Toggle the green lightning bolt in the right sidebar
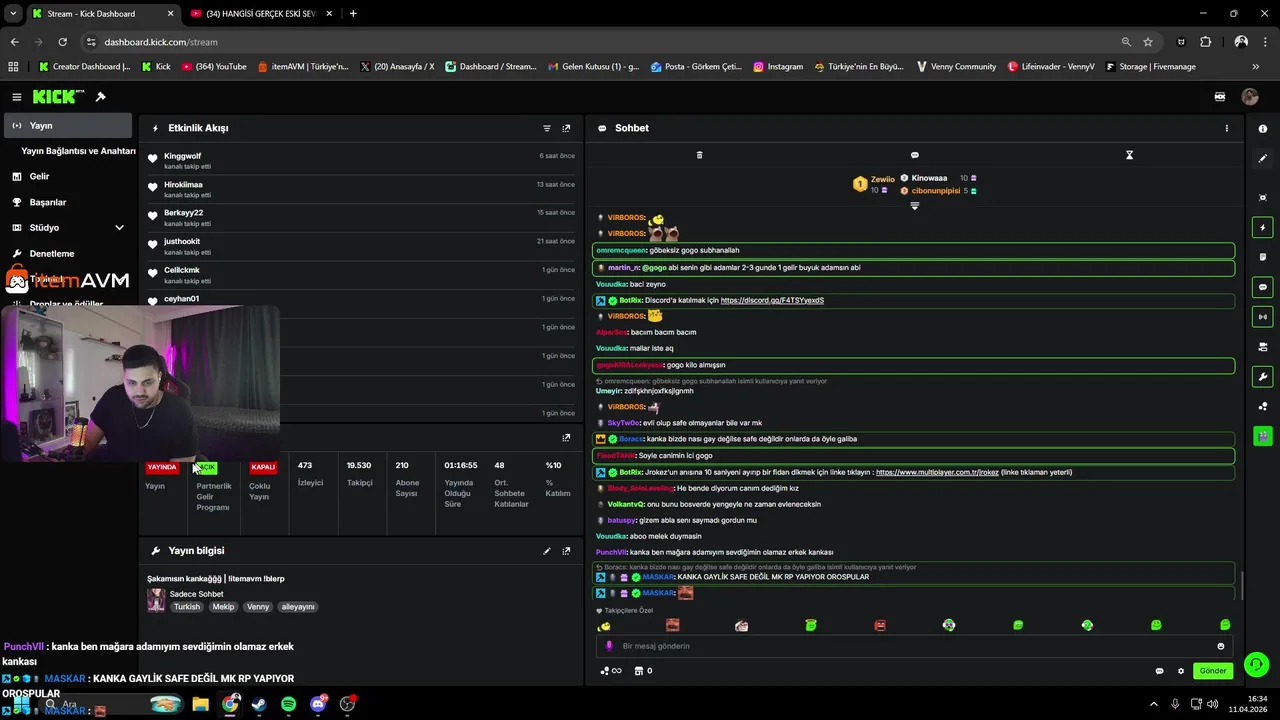This screenshot has height=720, width=1280. [x=1263, y=228]
